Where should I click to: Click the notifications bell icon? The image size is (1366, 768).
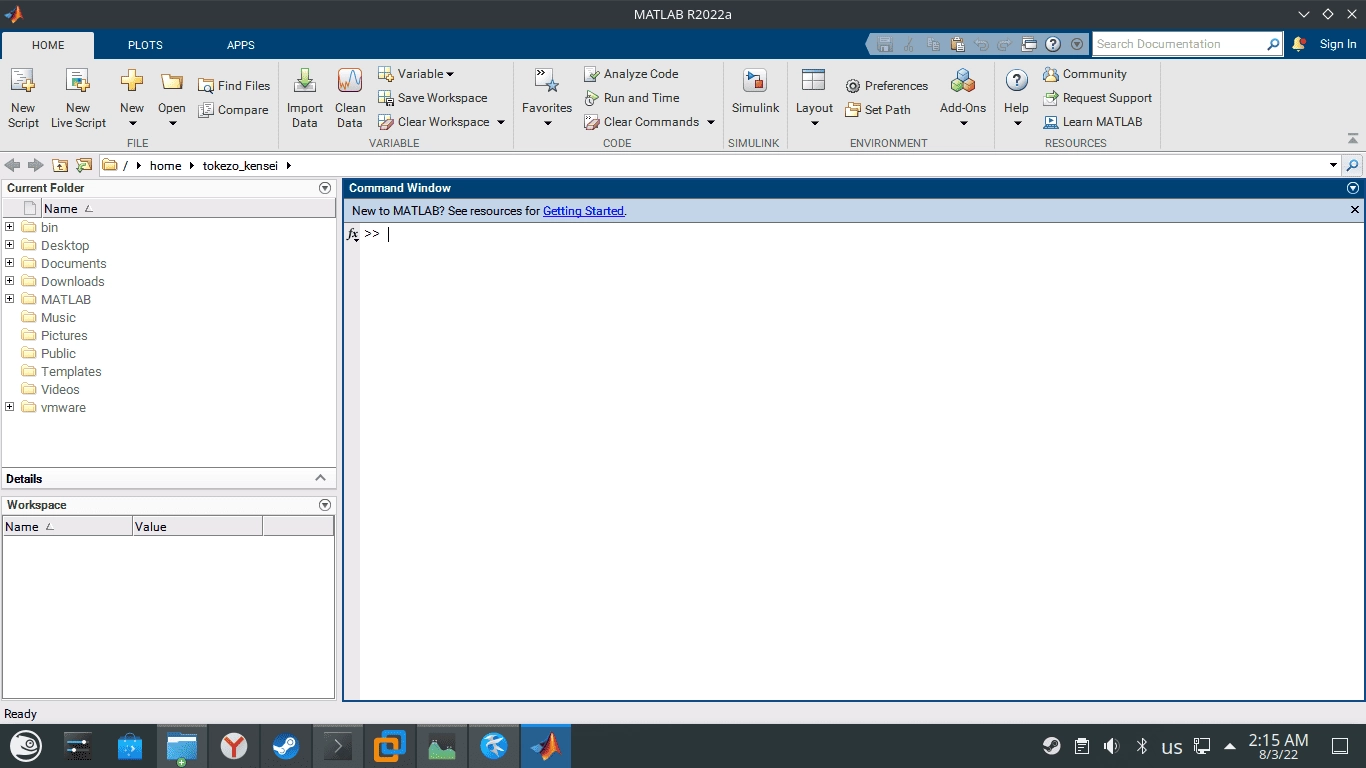pyautogui.click(x=1299, y=44)
